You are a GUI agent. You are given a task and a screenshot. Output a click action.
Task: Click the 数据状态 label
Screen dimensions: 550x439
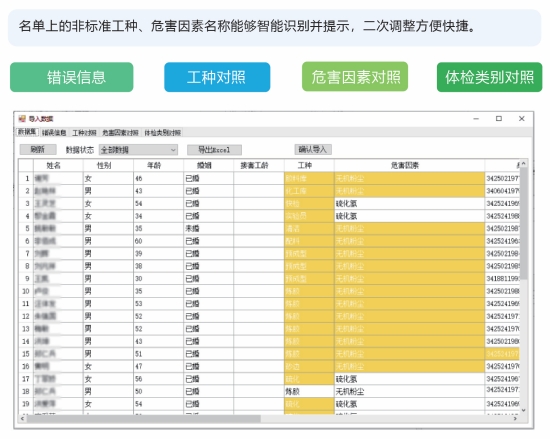click(x=80, y=150)
